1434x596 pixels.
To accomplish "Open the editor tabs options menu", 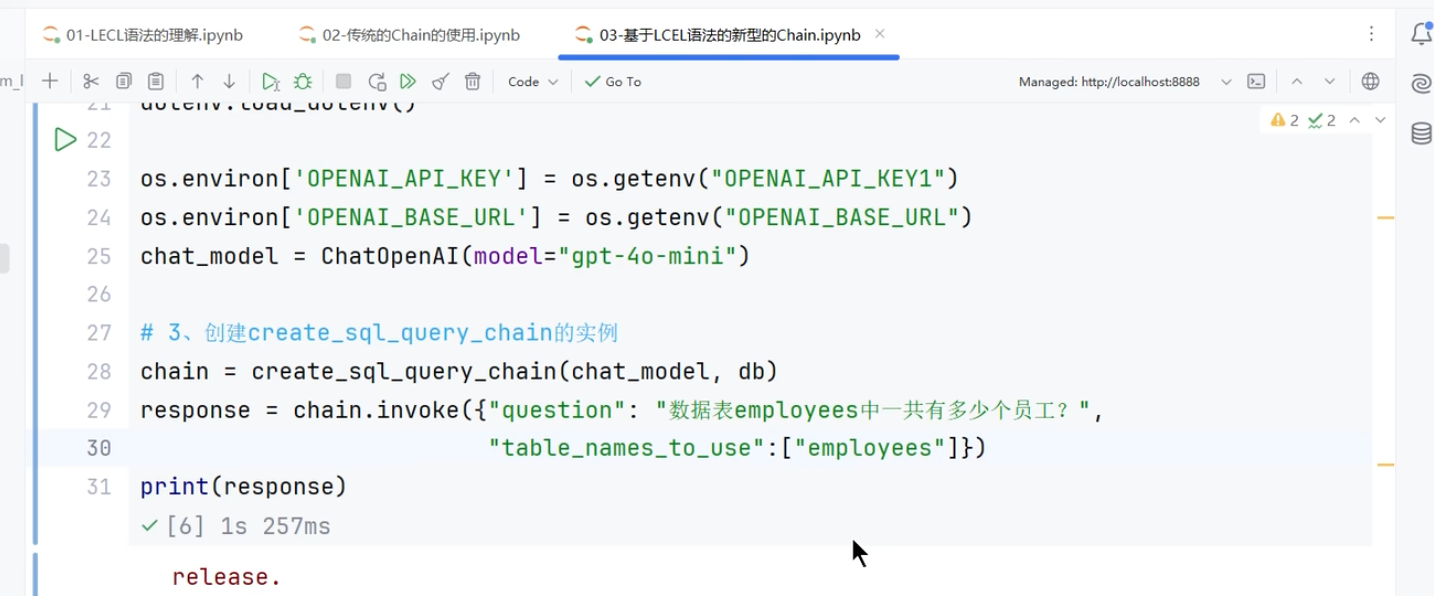I will click(x=1371, y=34).
